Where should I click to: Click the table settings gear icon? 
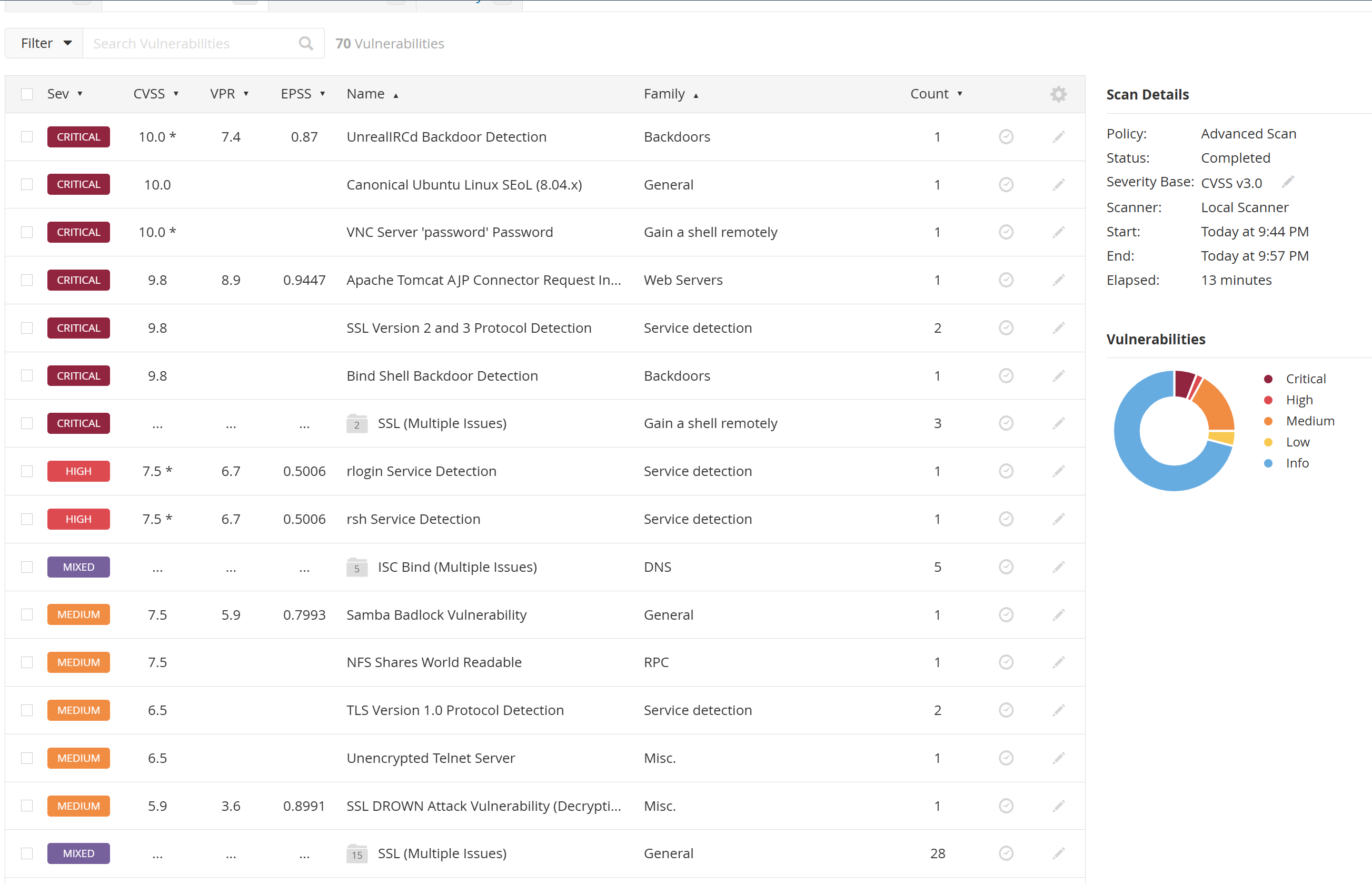click(x=1058, y=94)
